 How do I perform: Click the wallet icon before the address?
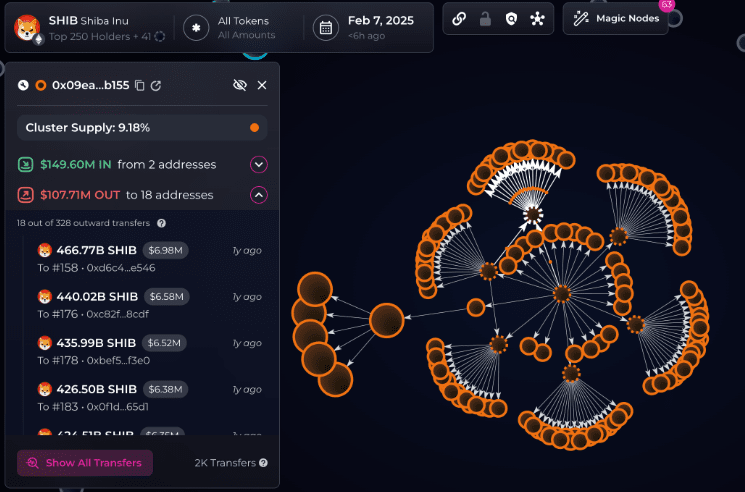(x=23, y=85)
